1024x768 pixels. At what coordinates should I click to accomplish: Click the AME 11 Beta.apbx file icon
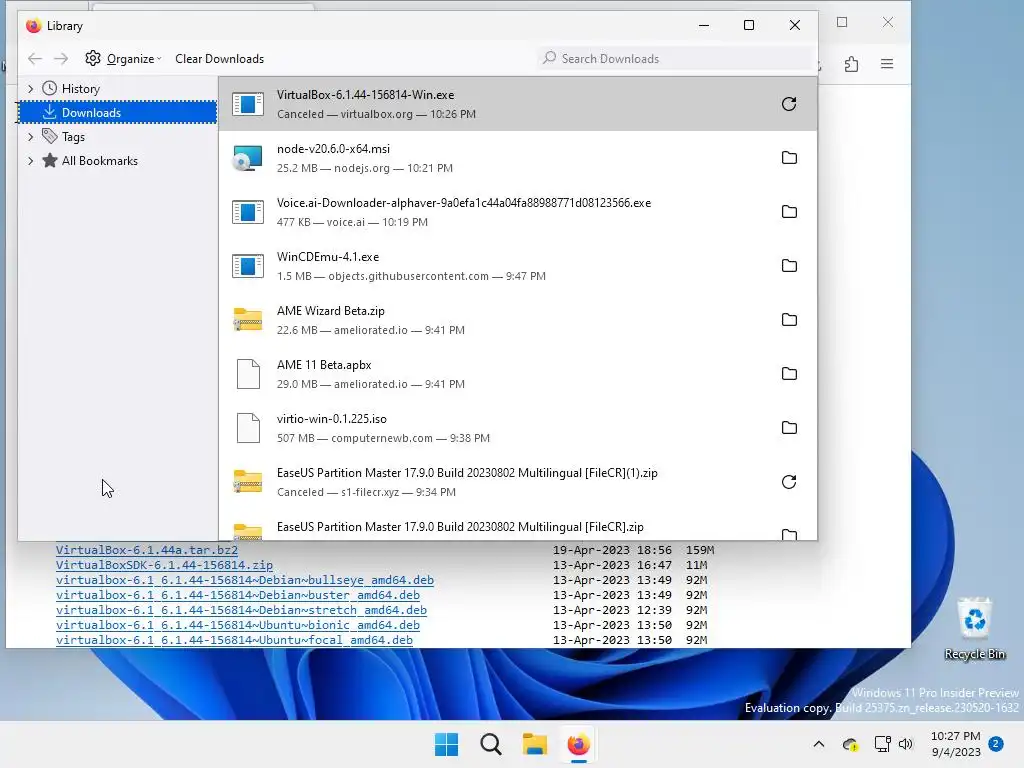coord(248,374)
